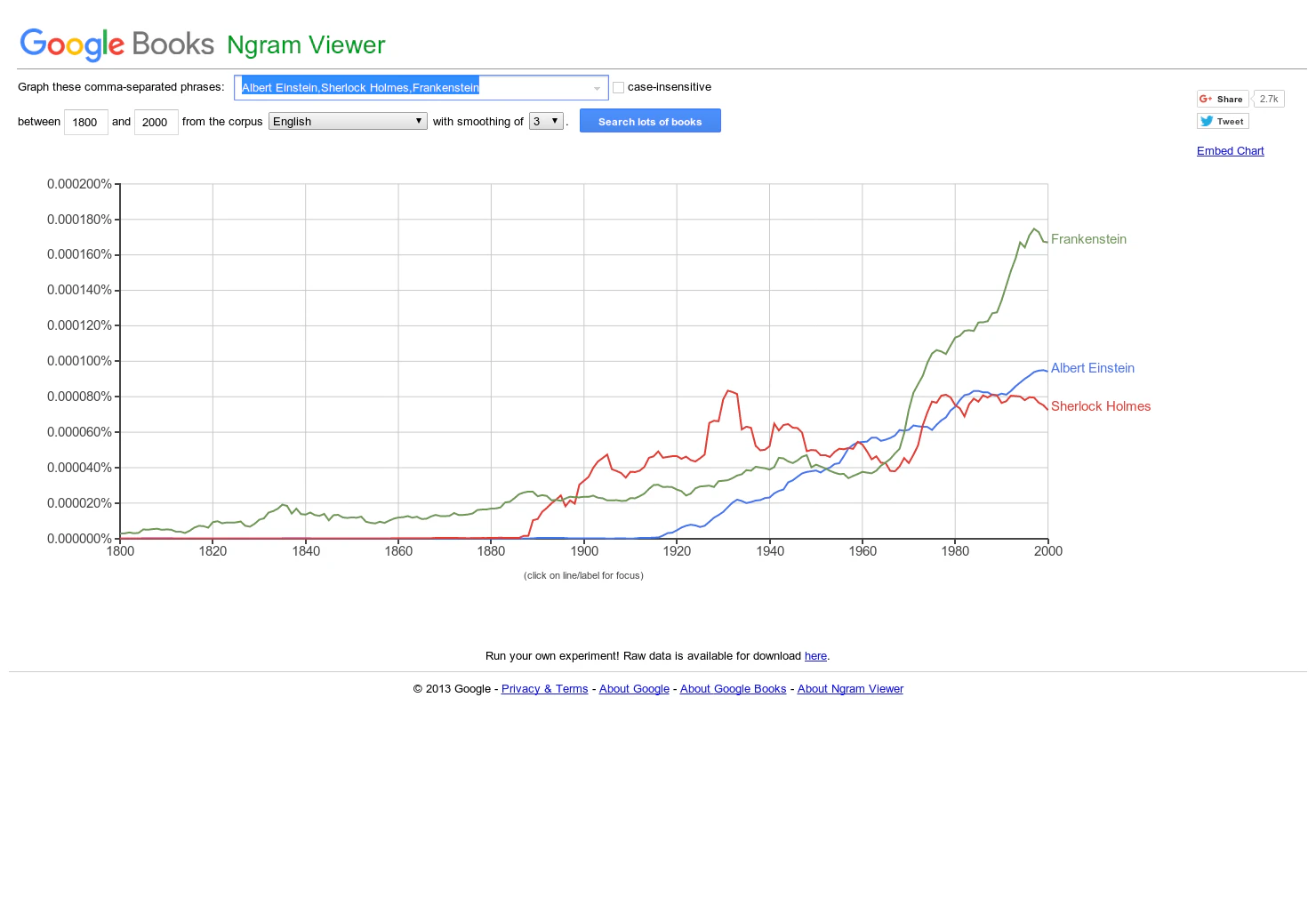Viewport: 1316px width, 922px height.
Task: Open the About Google link
Action: 634,689
